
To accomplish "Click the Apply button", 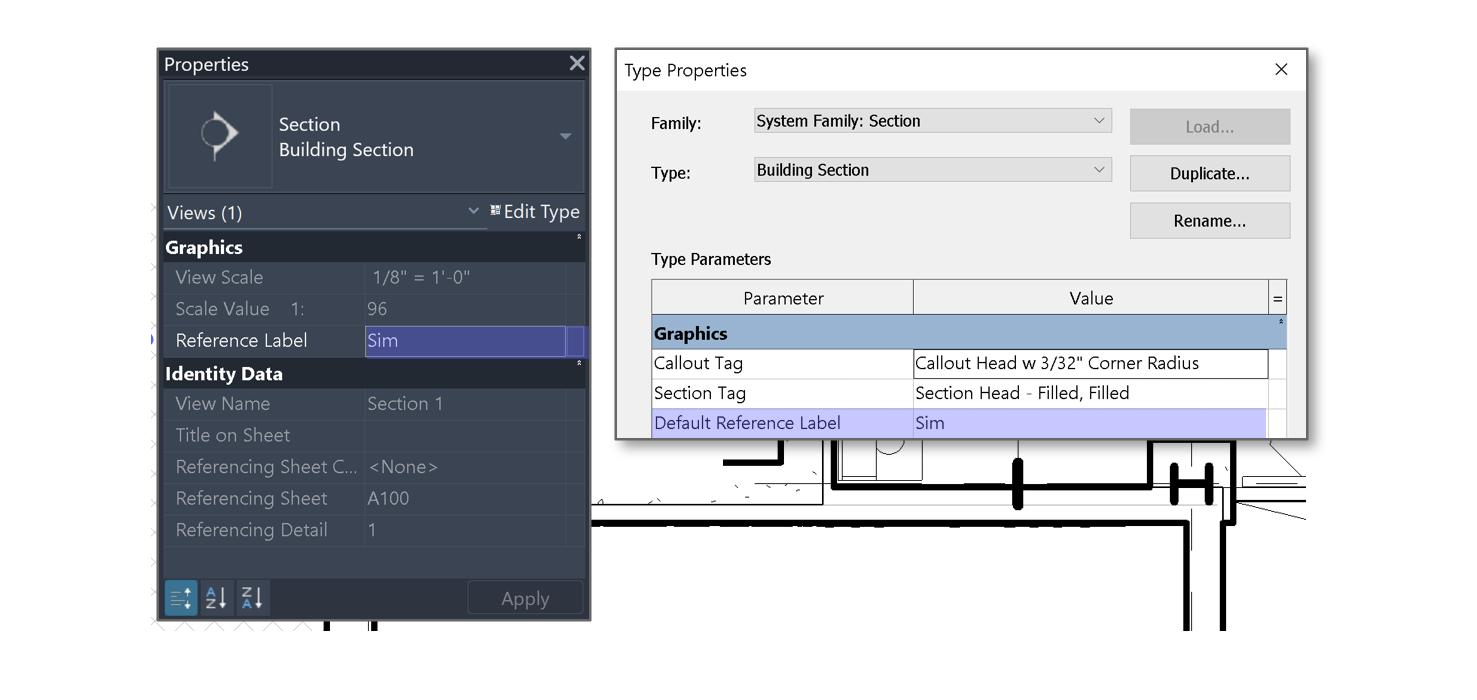I will point(525,597).
